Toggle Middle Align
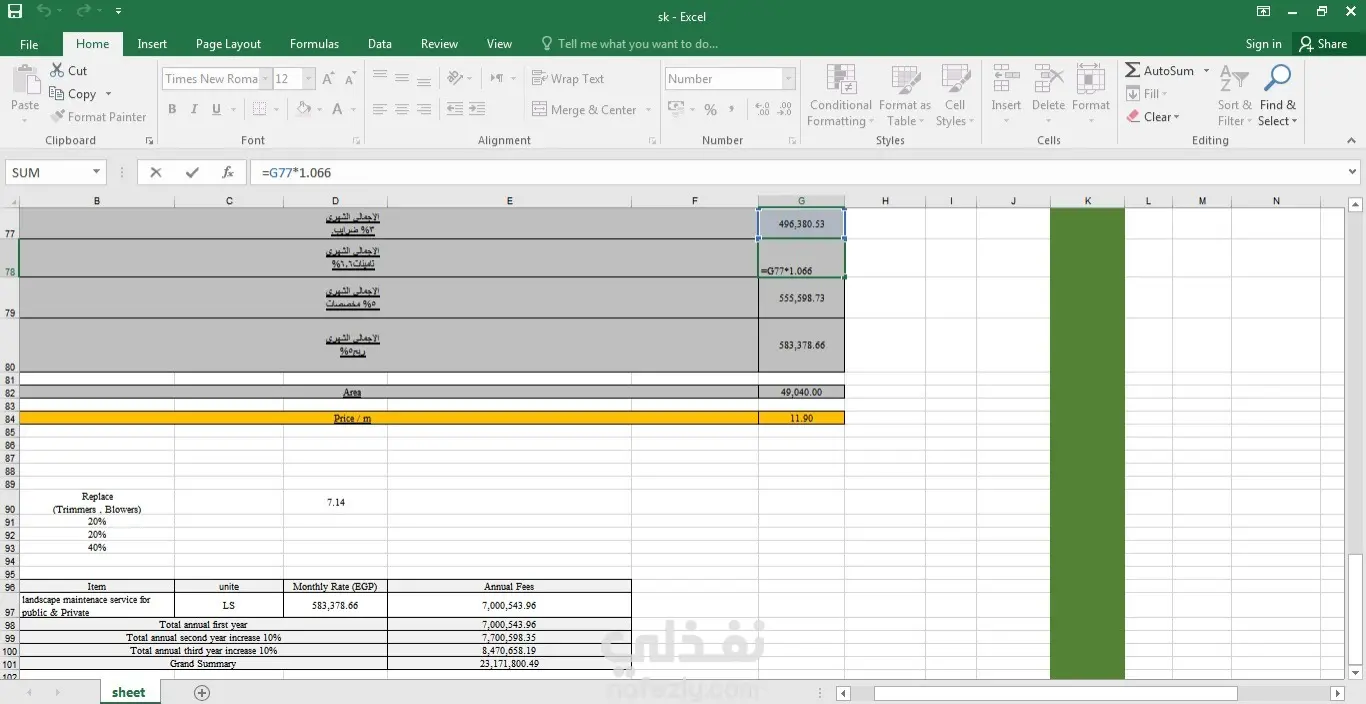Viewport: 1366px width, 704px height. 402,78
